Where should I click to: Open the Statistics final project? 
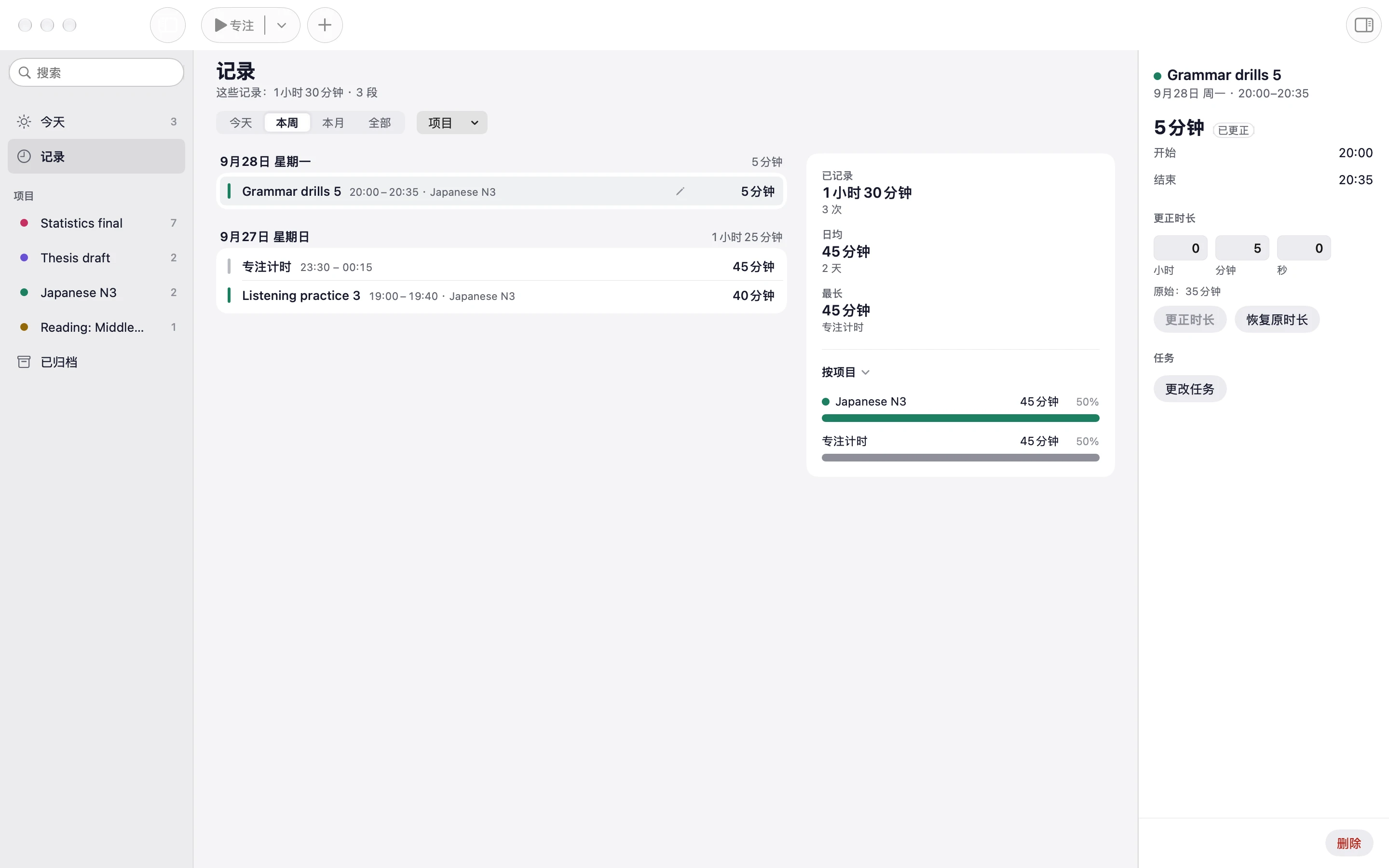tap(96, 223)
